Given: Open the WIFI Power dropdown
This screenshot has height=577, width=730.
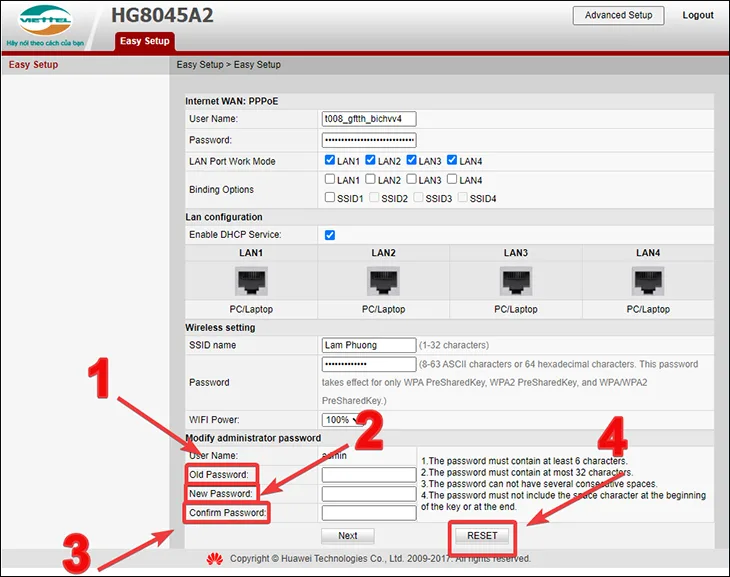Looking at the screenshot, I should [343, 420].
